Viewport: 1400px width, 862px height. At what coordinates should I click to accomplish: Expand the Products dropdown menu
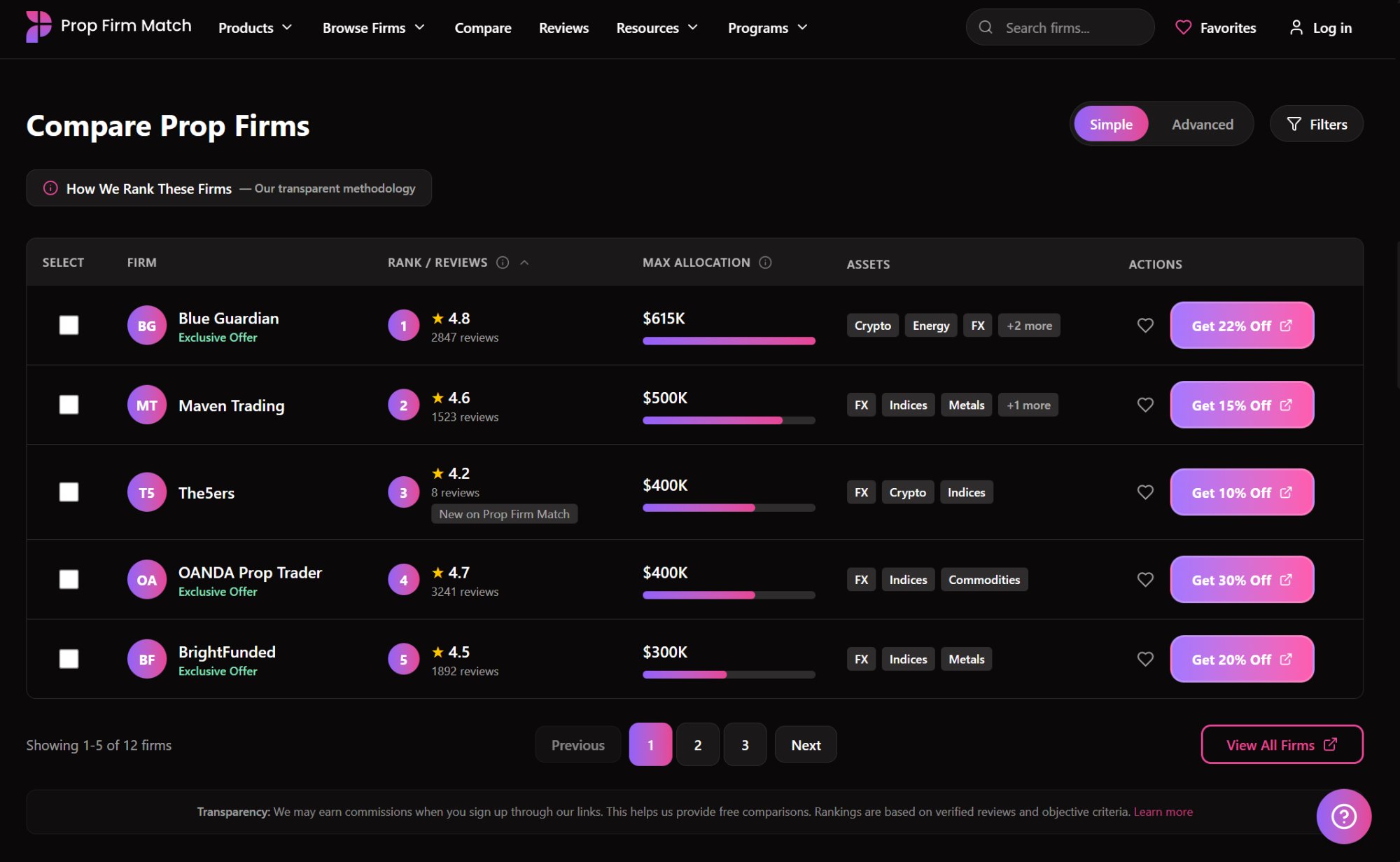[x=255, y=27]
